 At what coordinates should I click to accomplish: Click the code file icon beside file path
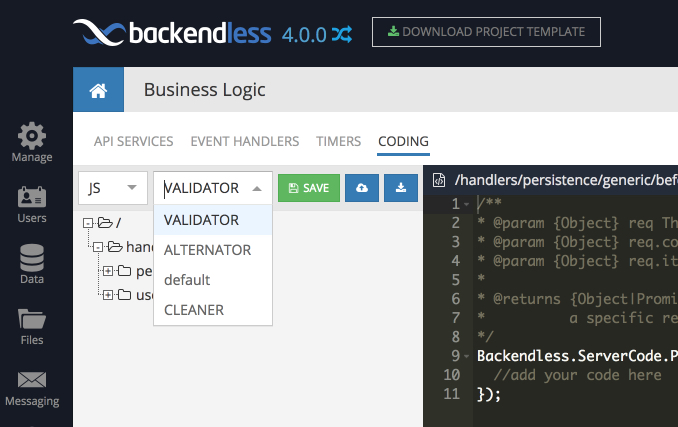439,180
